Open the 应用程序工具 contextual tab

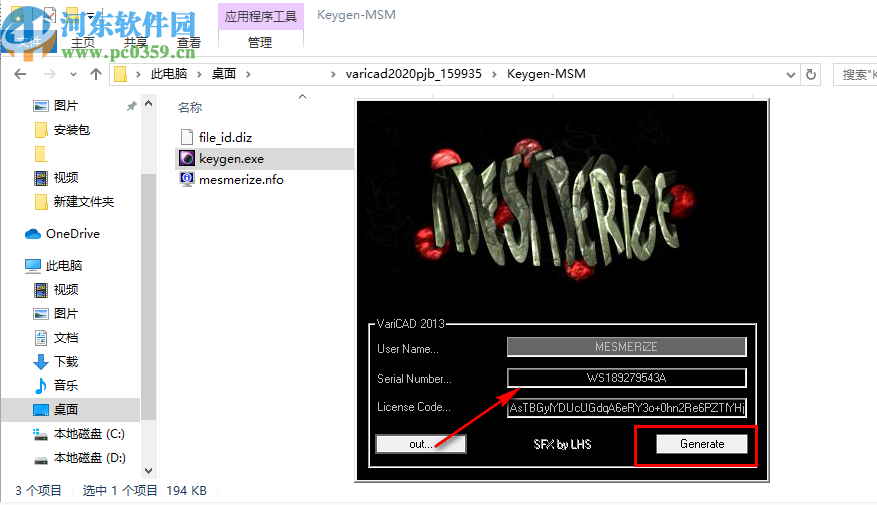(261, 16)
